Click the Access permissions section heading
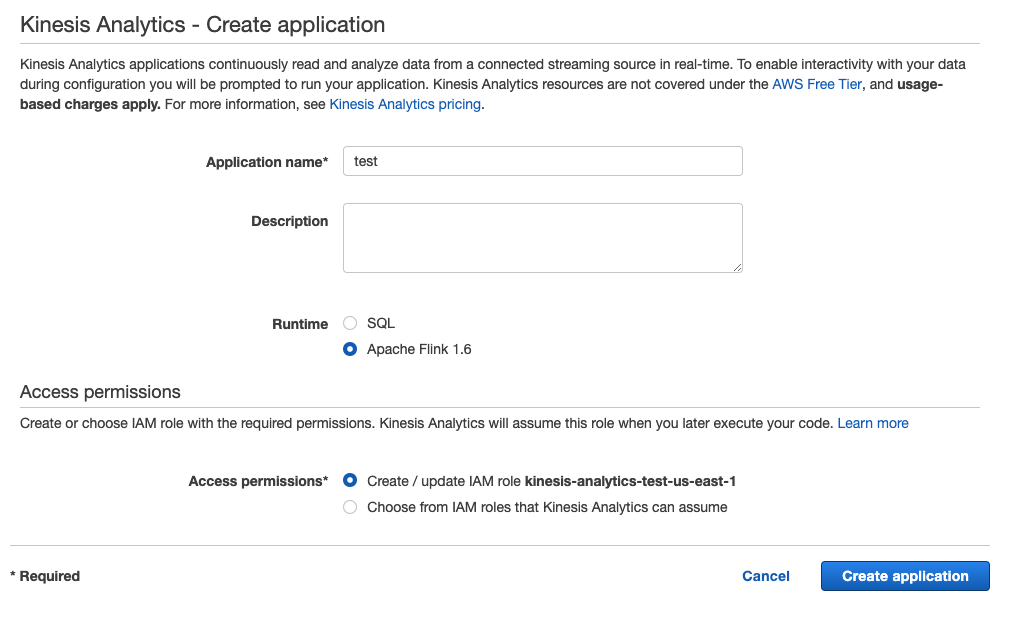The width and height of the screenshot is (1034, 621). (x=100, y=391)
